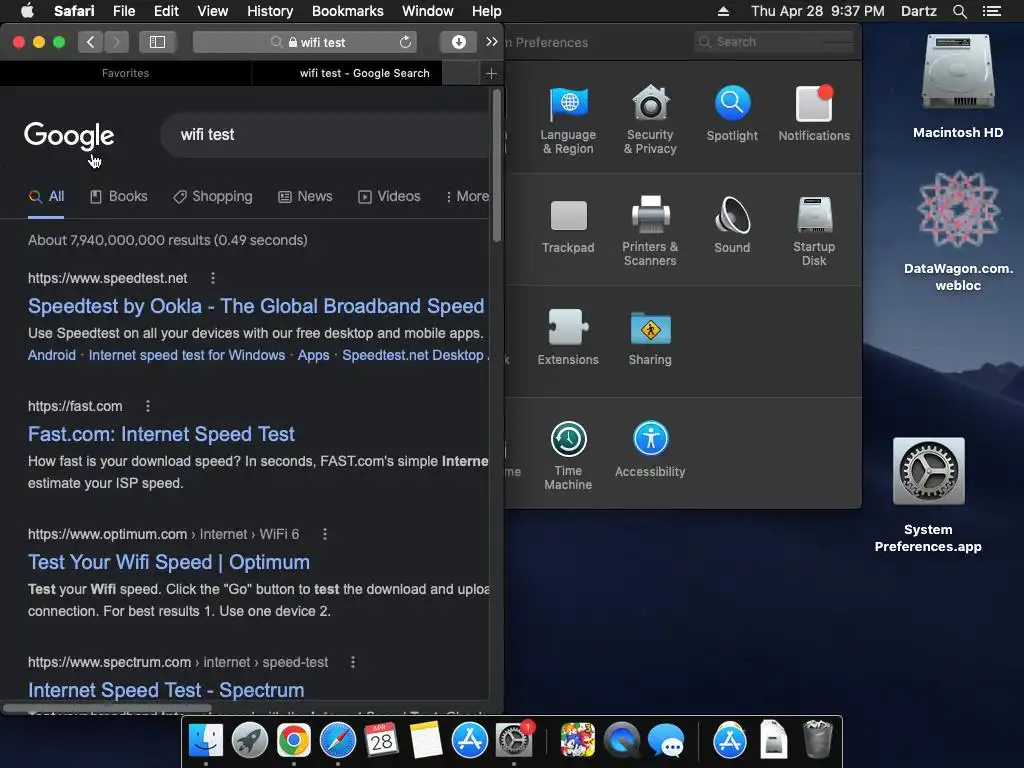Open the Window menu
The height and width of the screenshot is (768, 1024).
(428, 11)
